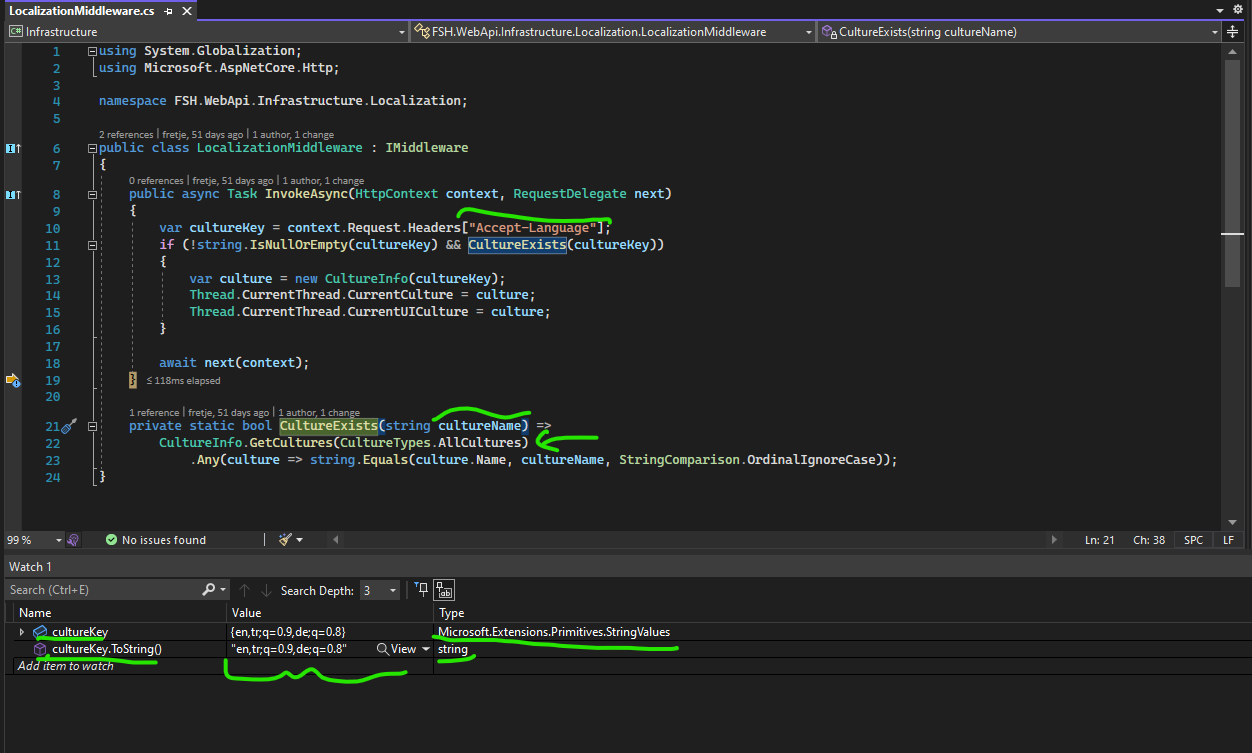Collapse the CultureExists method outline
This screenshot has width=1252, height=753.
point(92,426)
